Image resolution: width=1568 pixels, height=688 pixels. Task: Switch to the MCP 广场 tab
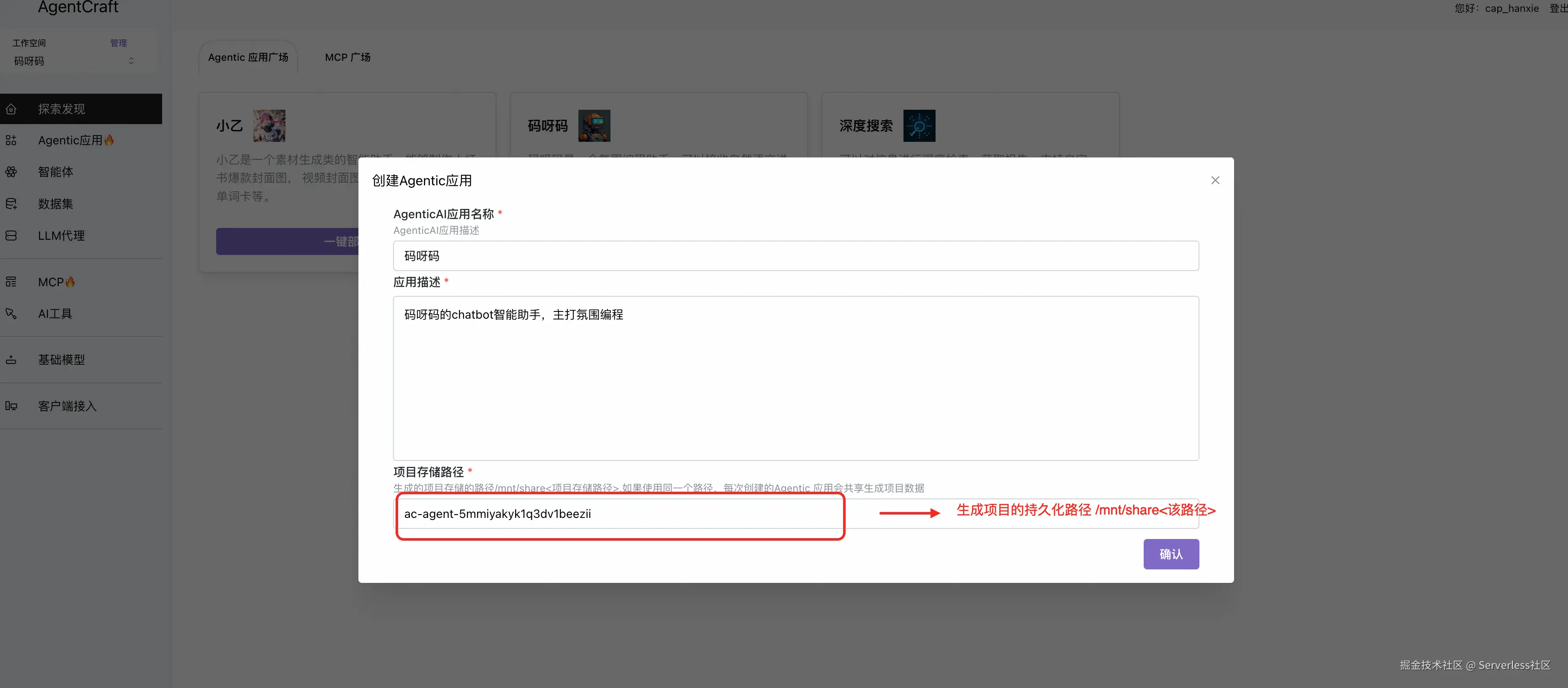tap(347, 57)
